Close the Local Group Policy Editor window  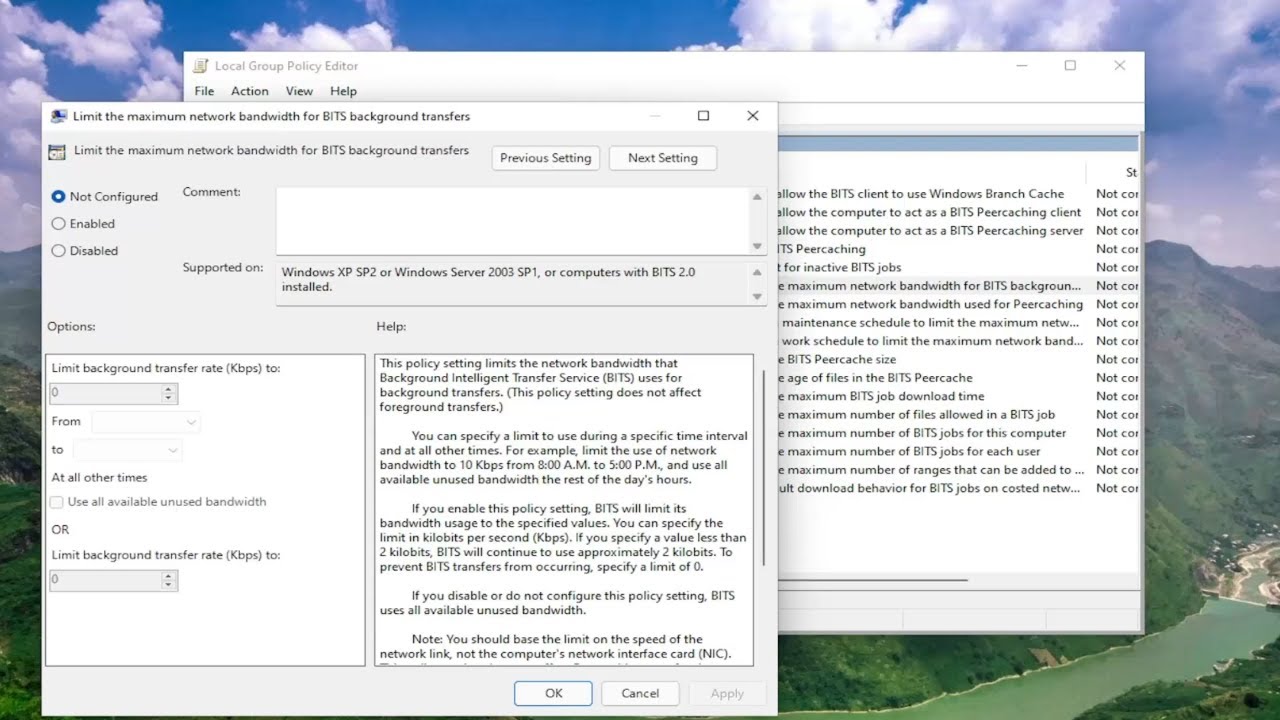[1119, 66]
